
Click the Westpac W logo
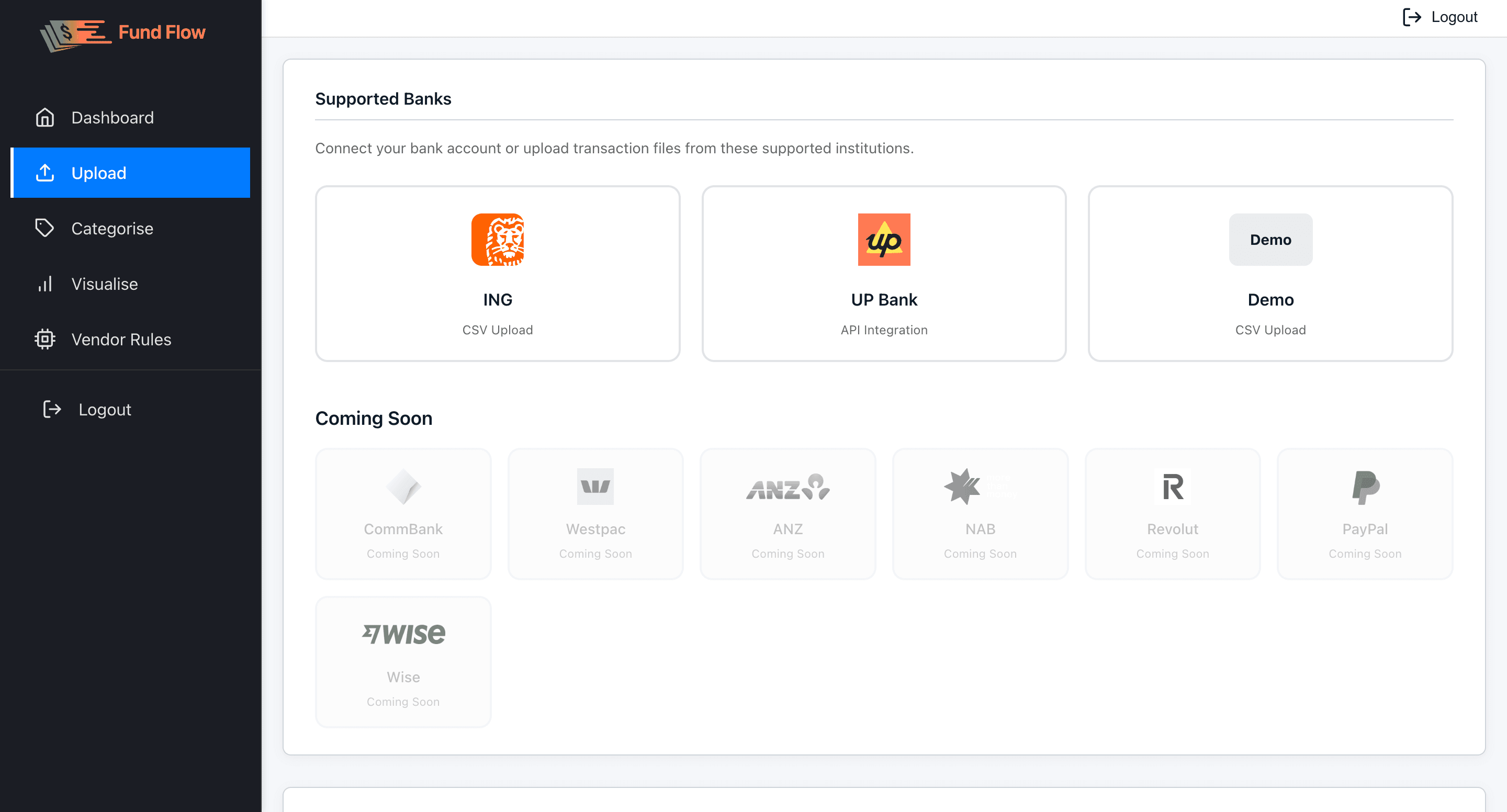pyautogui.click(x=595, y=487)
